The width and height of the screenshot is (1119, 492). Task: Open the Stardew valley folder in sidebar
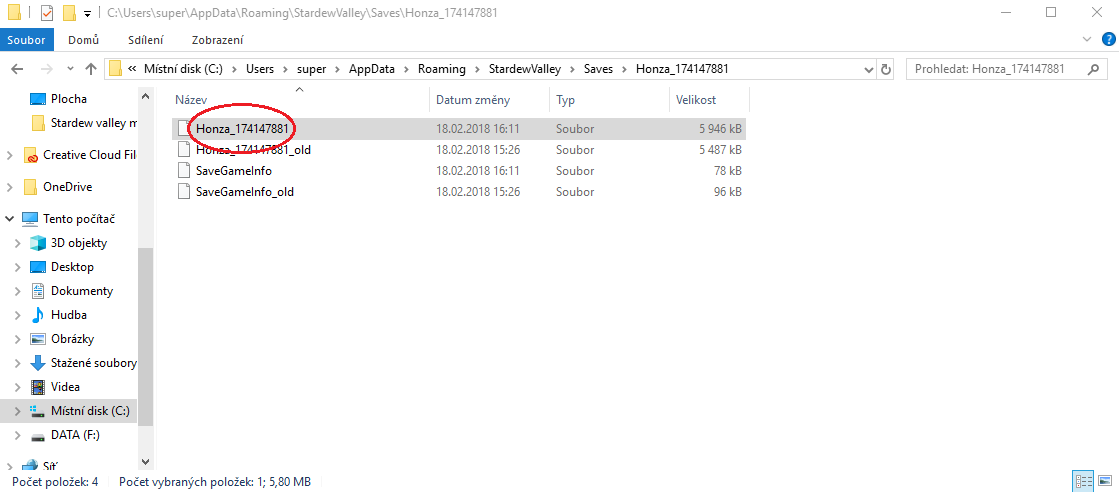(94, 123)
